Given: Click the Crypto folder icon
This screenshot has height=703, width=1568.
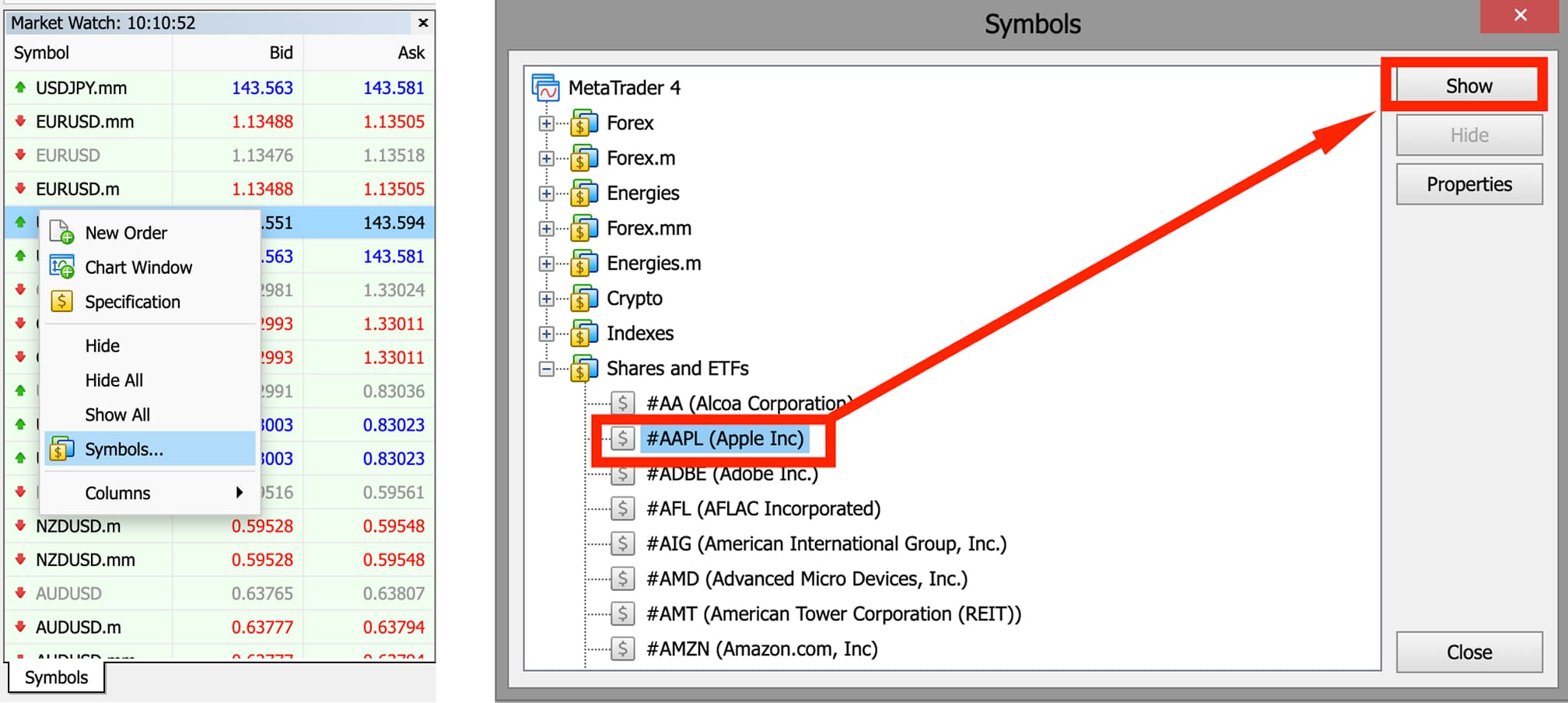Looking at the screenshot, I should tap(583, 299).
